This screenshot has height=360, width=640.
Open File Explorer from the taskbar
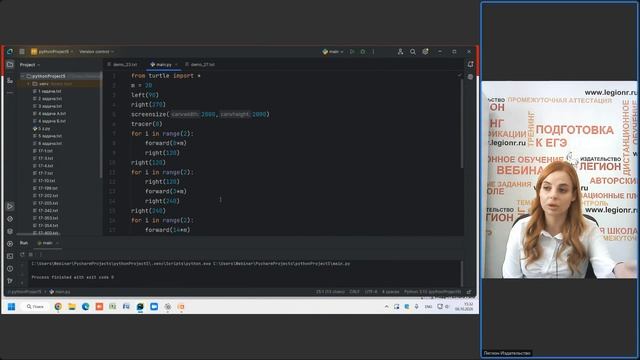[72, 307]
